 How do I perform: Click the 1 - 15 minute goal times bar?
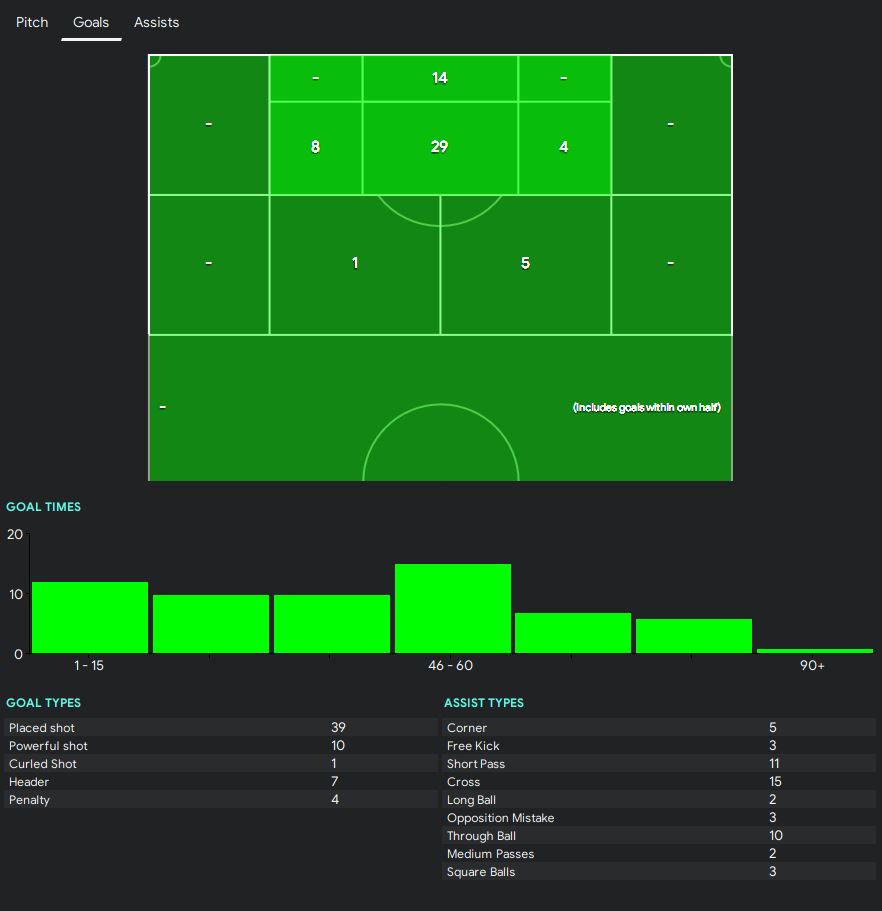(x=90, y=617)
